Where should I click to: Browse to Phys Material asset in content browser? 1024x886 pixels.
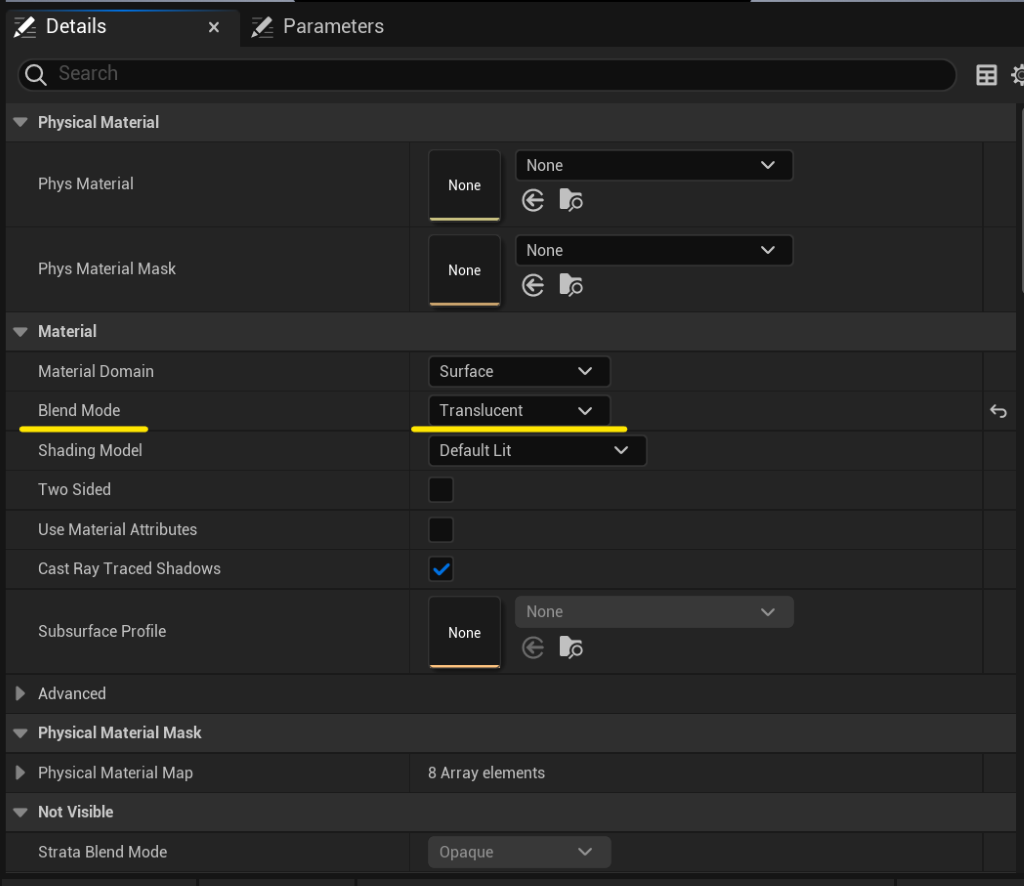(571, 200)
